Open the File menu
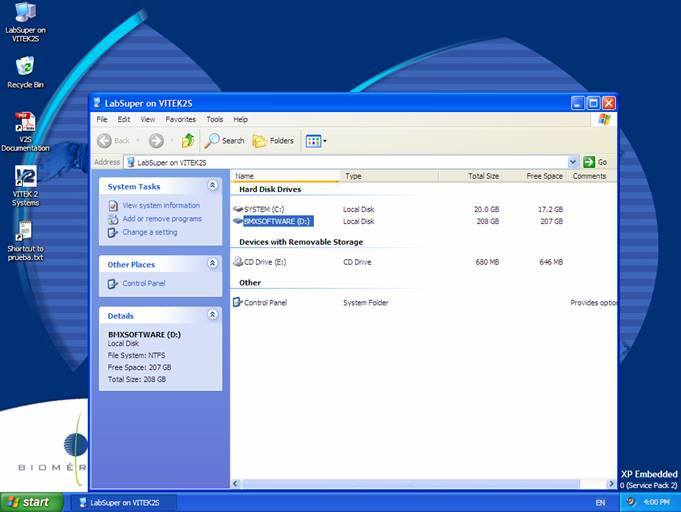 click(x=102, y=119)
